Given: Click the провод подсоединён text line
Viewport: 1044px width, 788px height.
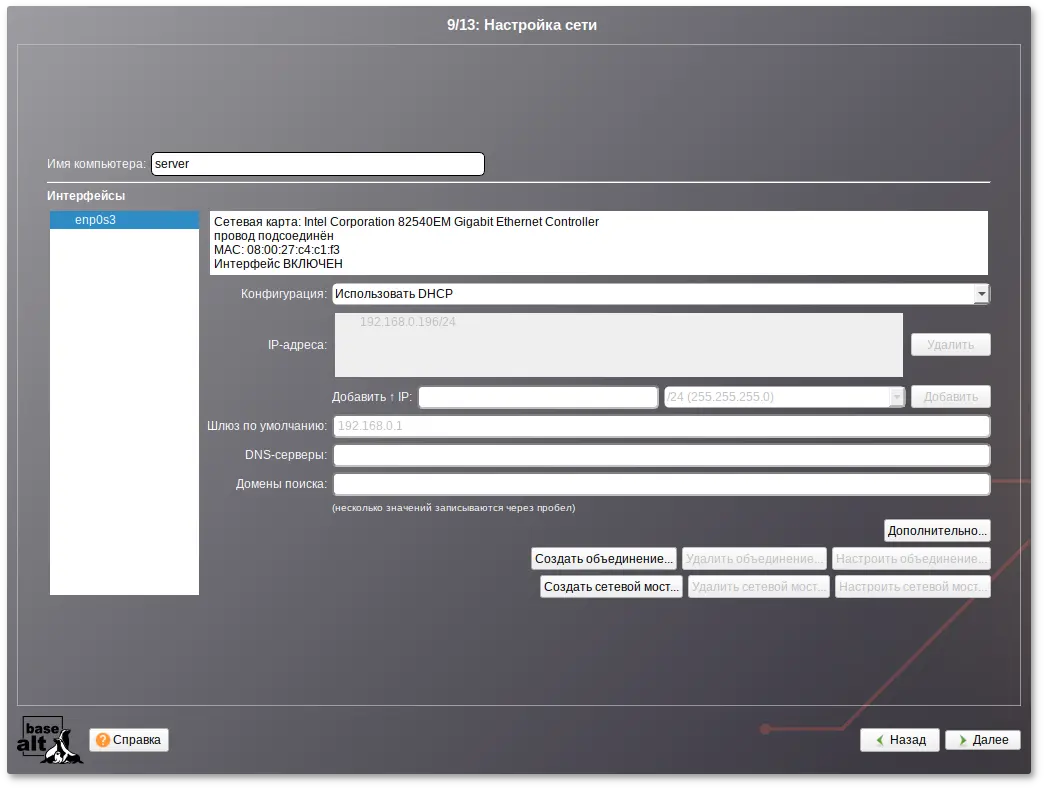Looking at the screenshot, I should click(x=274, y=236).
